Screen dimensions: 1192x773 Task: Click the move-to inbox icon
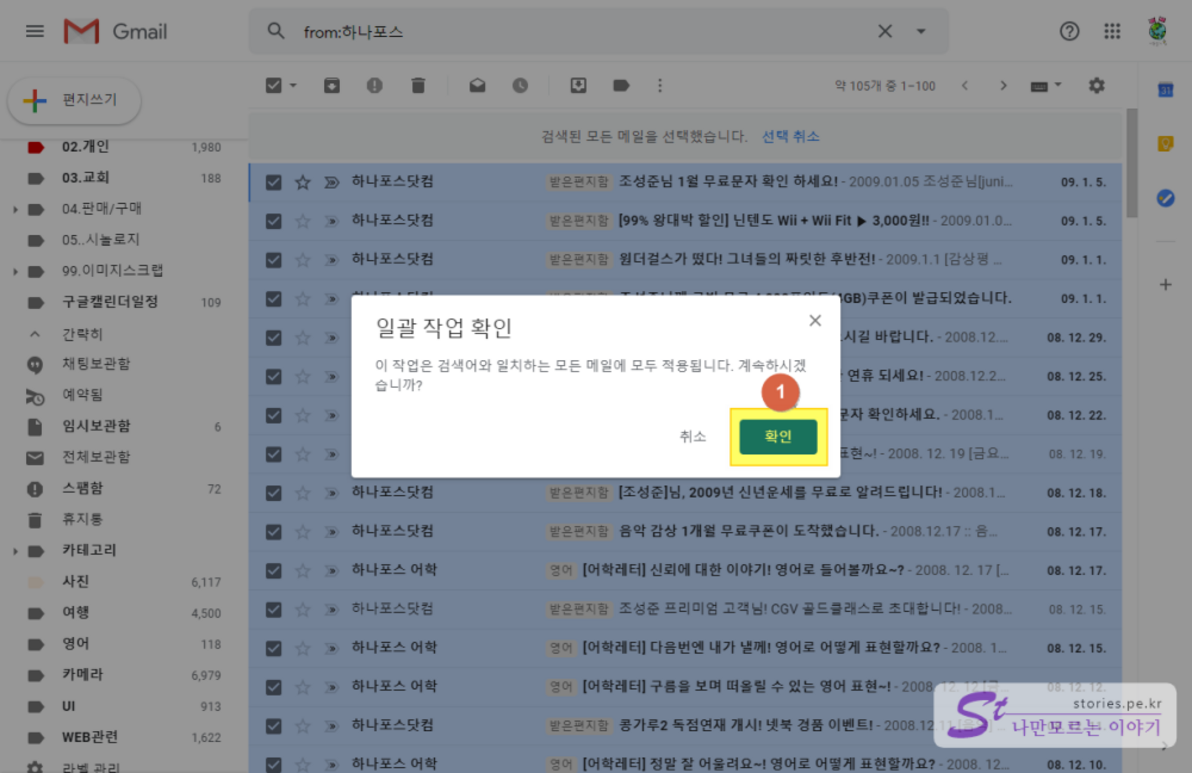578,86
